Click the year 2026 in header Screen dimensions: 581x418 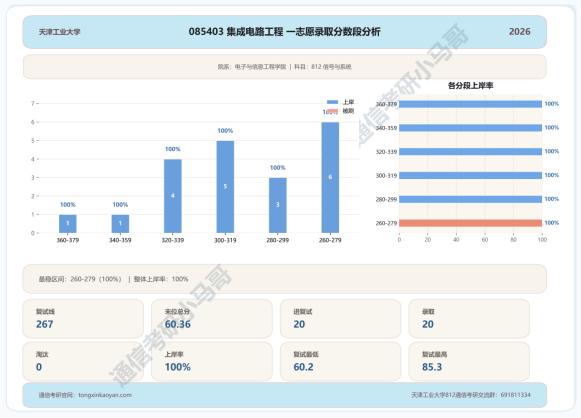[519, 32]
